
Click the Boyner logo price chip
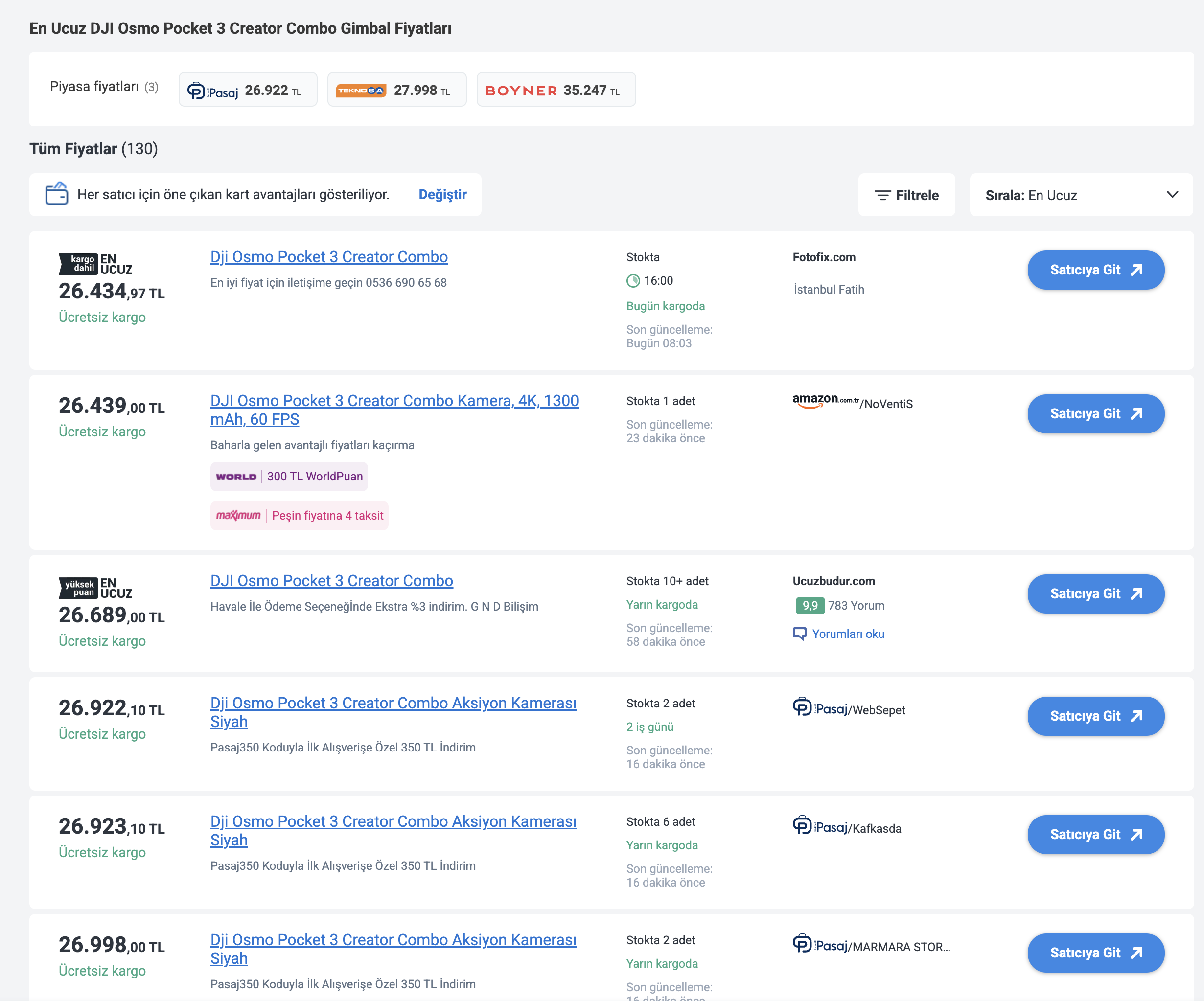coord(556,90)
